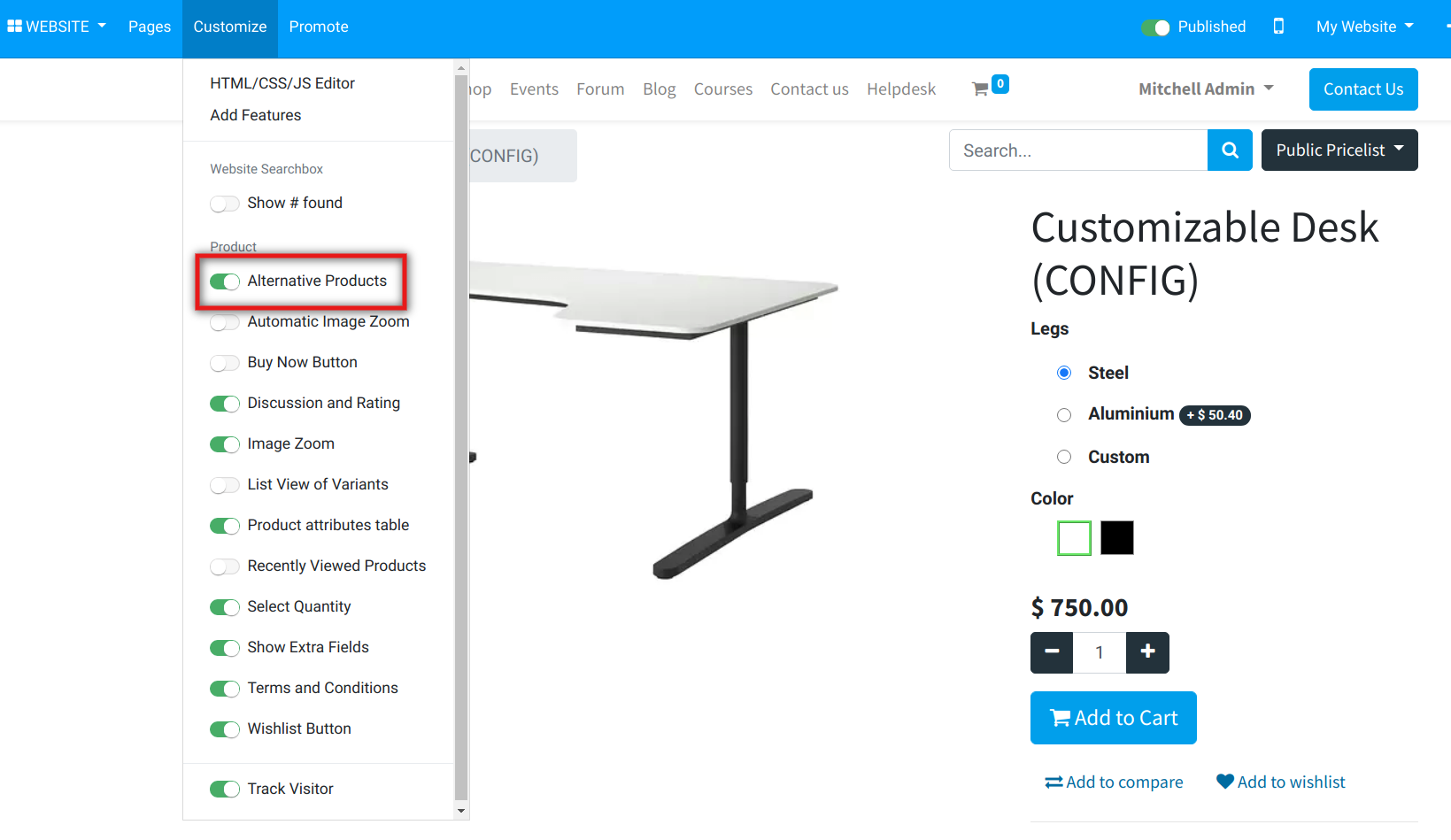Click the magnifier search button
This screenshot has height=840, width=1451.
(x=1230, y=150)
